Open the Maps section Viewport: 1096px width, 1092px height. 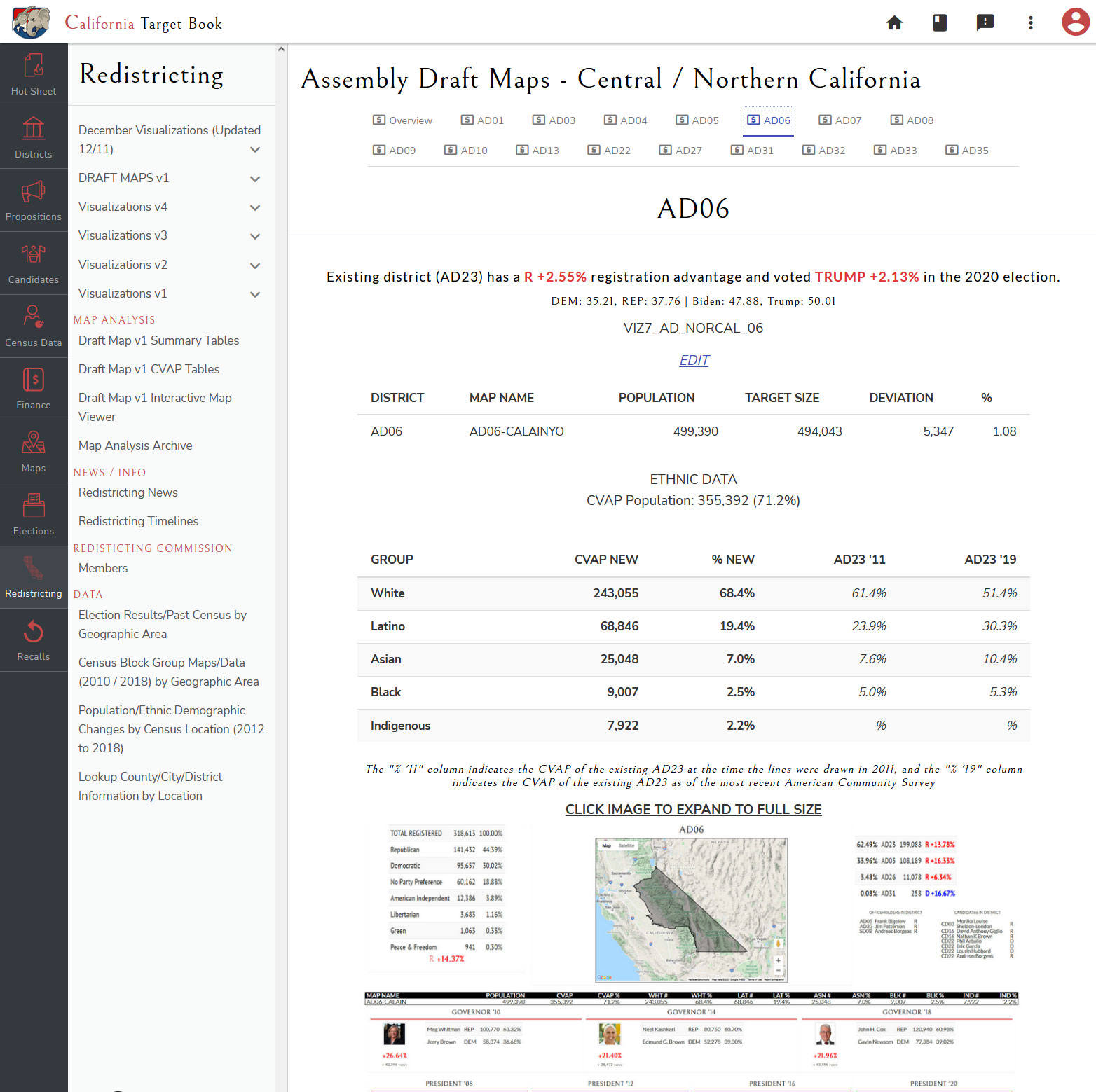pyautogui.click(x=34, y=451)
